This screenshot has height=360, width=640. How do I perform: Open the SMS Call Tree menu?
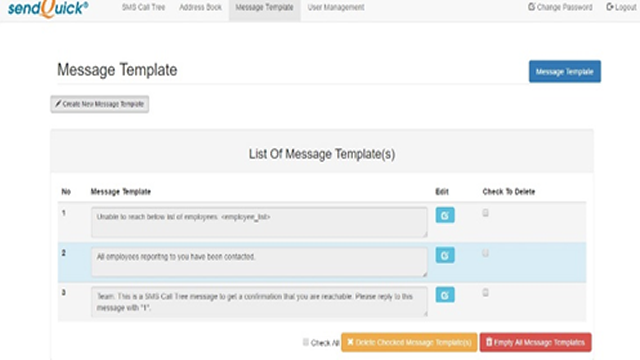click(143, 7)
